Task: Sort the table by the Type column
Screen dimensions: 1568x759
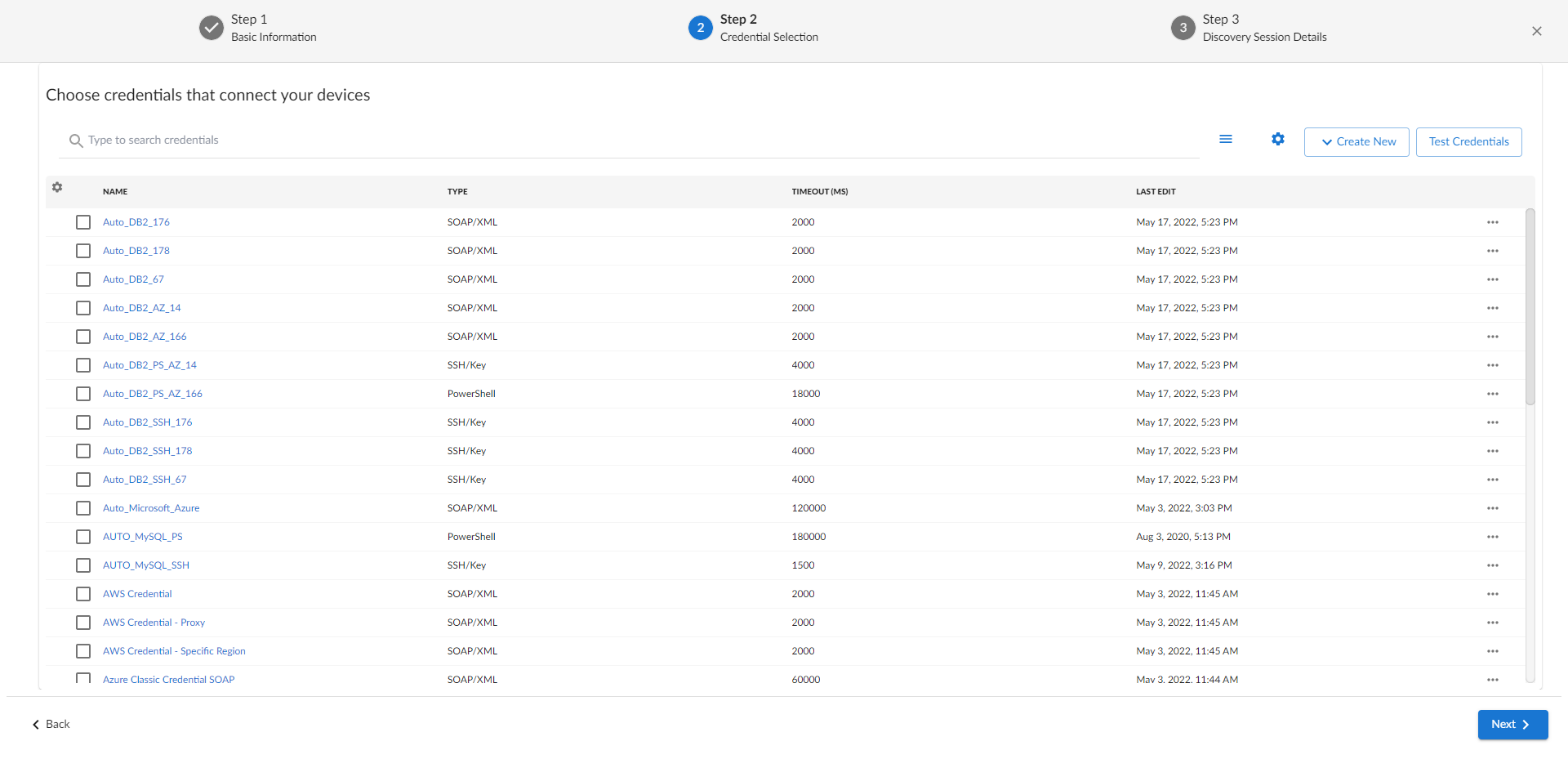Action: coord(457,192)
